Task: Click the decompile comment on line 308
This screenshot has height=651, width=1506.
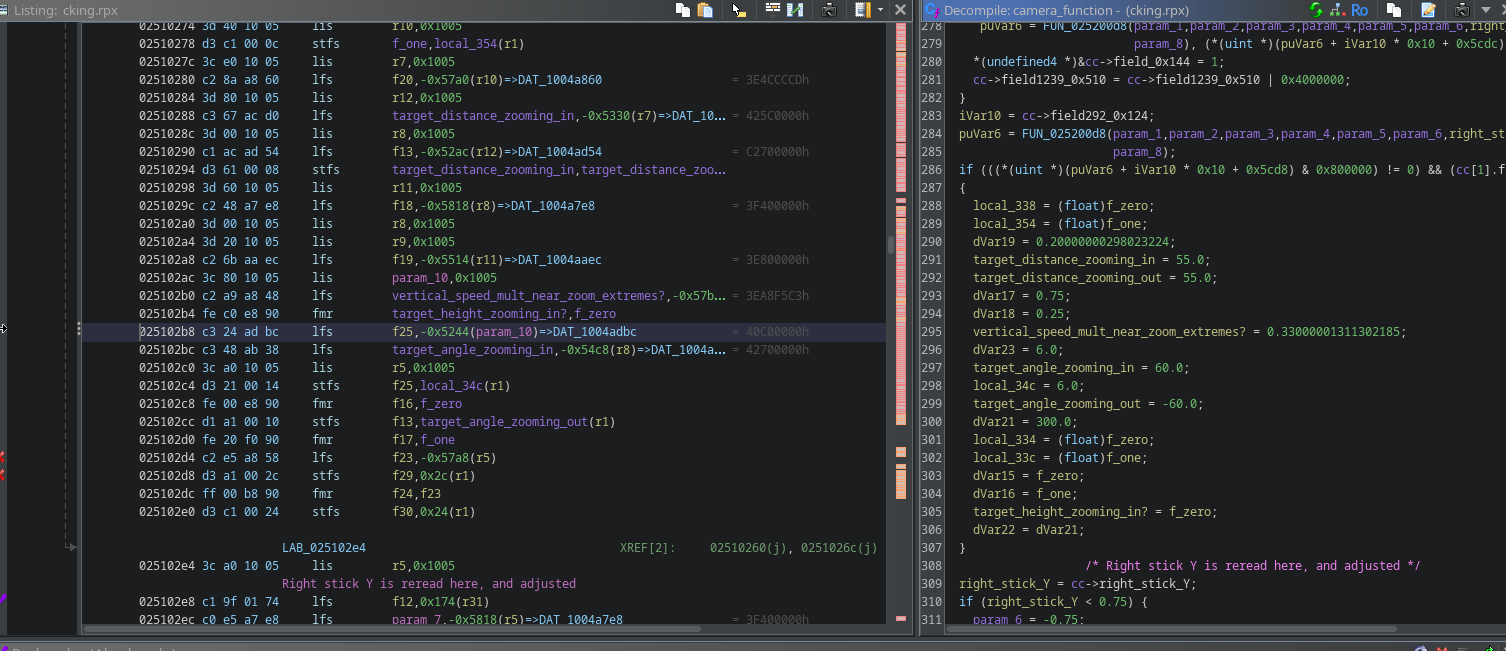Action: coord(1253,566)
